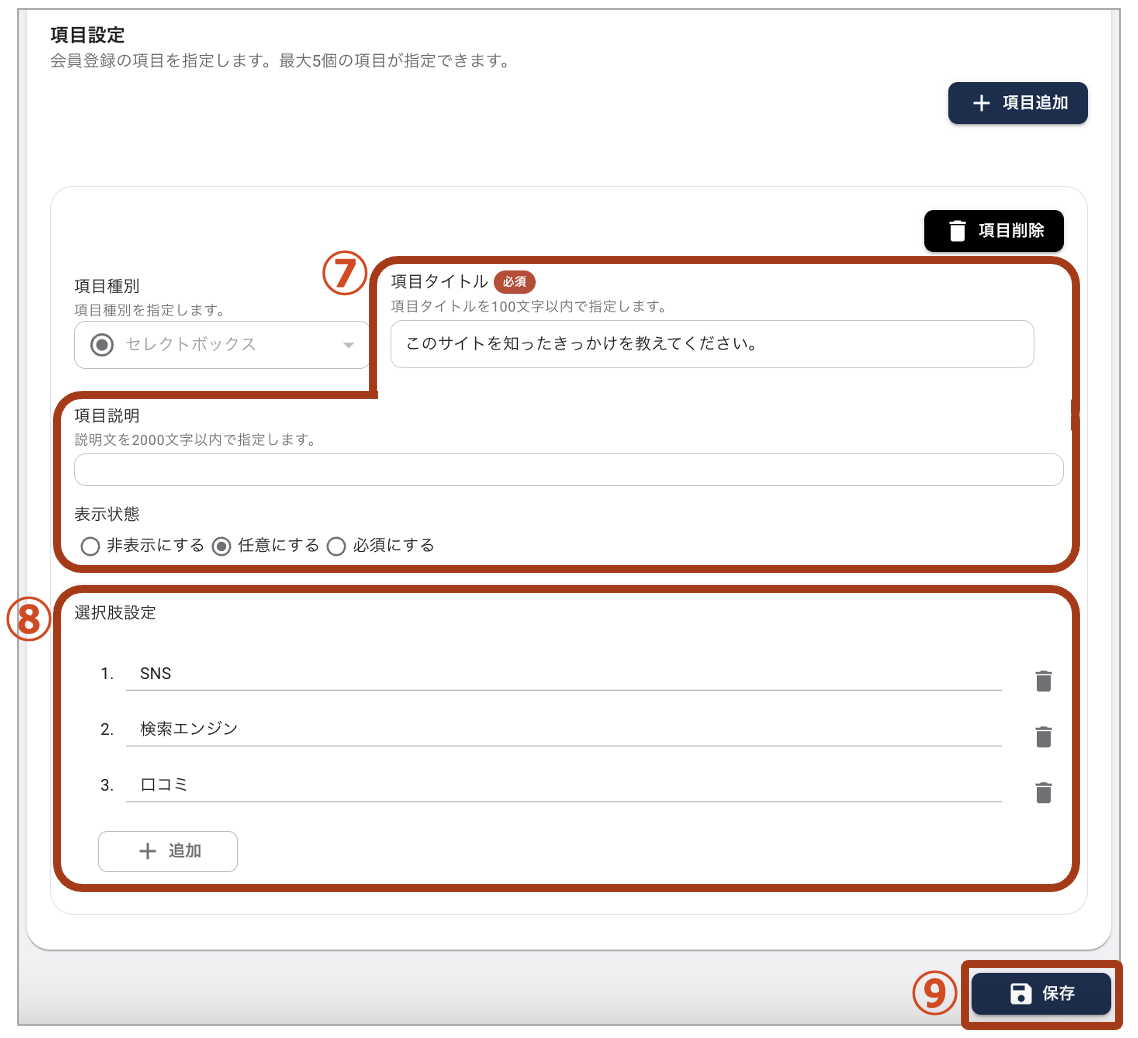Click the trash icon beside 検索エンジン choice
Image resolution: width=1138 pixels, height=1038 pixels.
point(1043,737)
